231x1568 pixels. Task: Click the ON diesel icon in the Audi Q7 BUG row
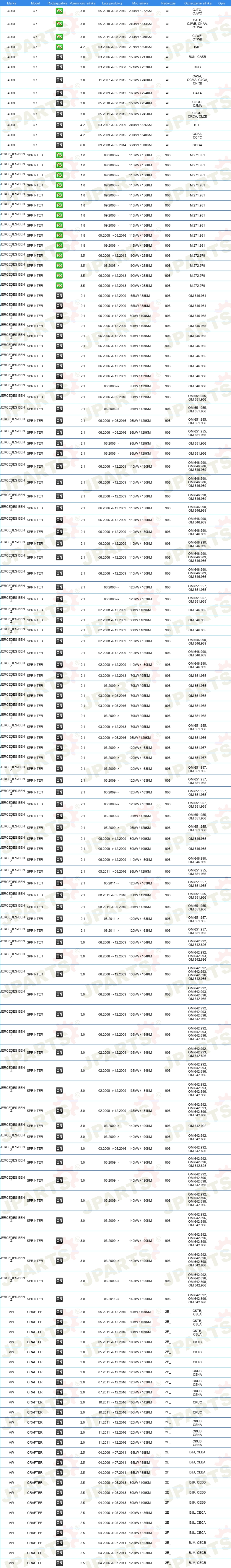(x=59, y=67)
